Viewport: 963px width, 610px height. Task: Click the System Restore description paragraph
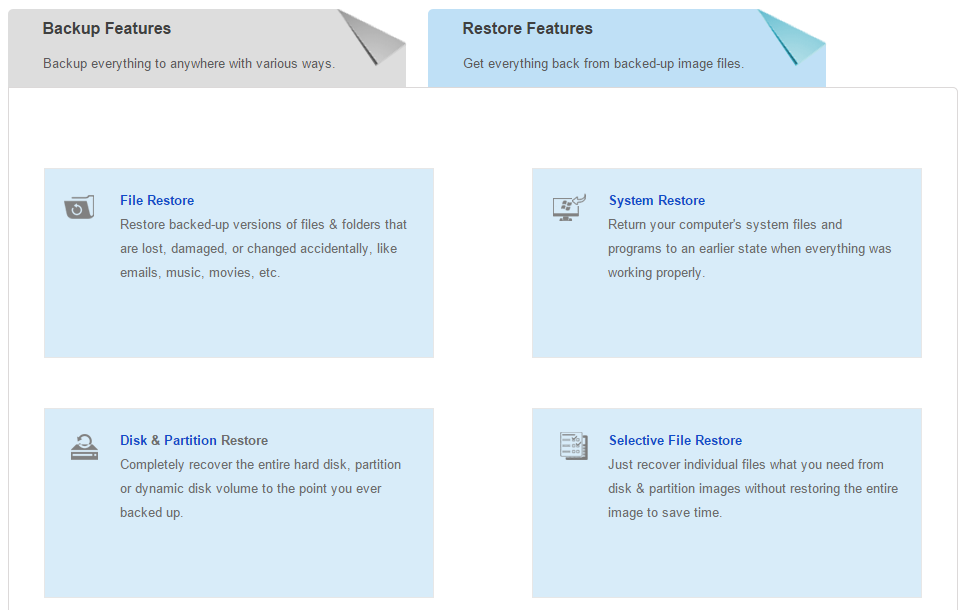[x=749, y=248]
